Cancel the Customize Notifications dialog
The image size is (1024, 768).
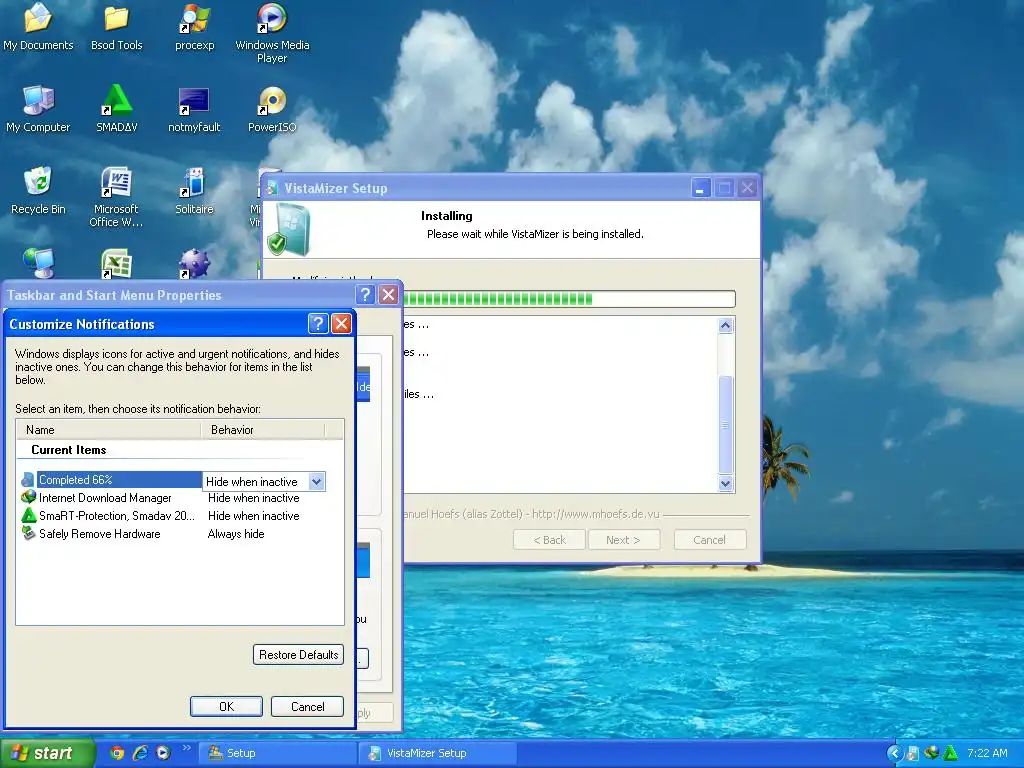coord(308,707)
